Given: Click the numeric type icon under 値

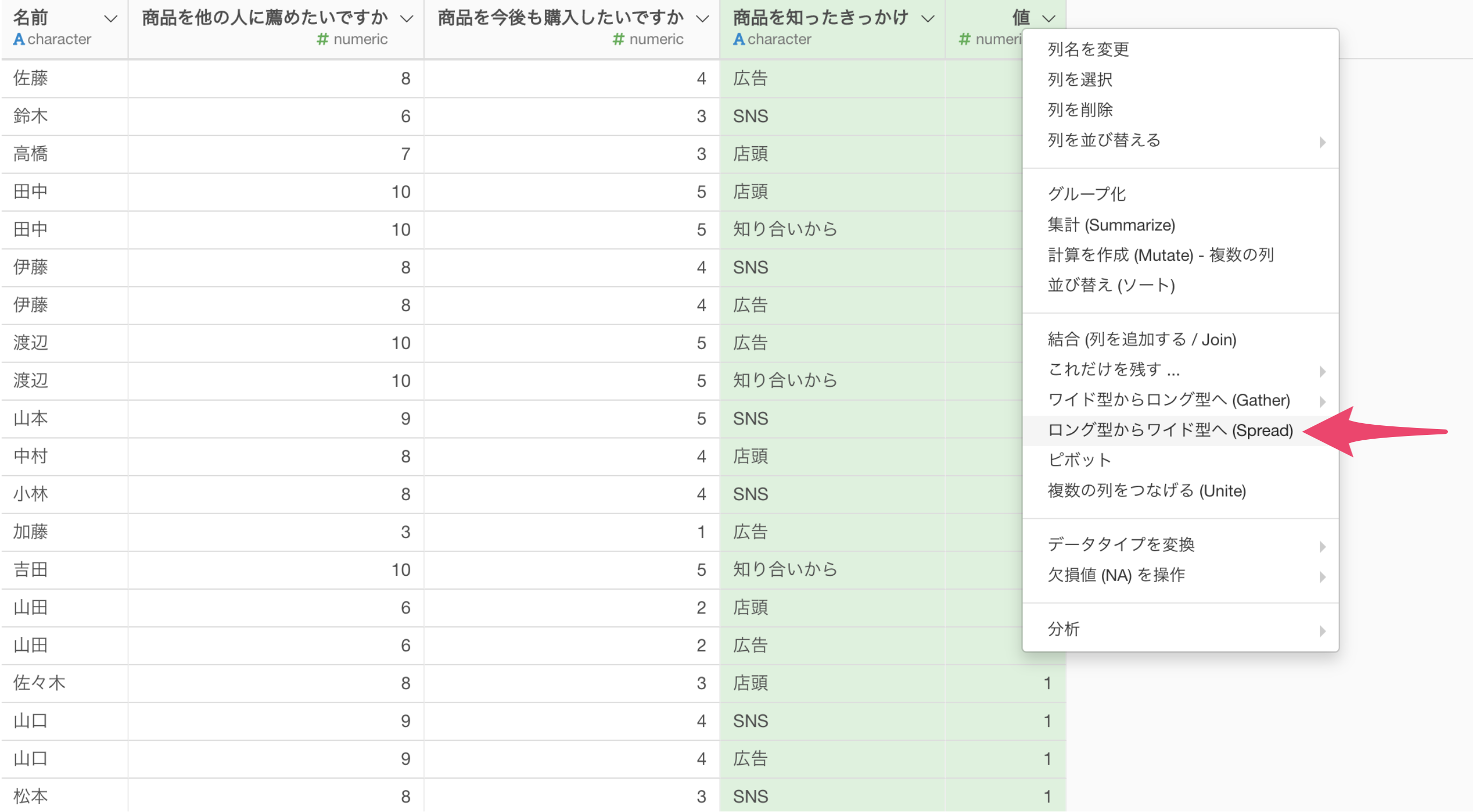Looking at the screenshot, I should tap(965, 40).
